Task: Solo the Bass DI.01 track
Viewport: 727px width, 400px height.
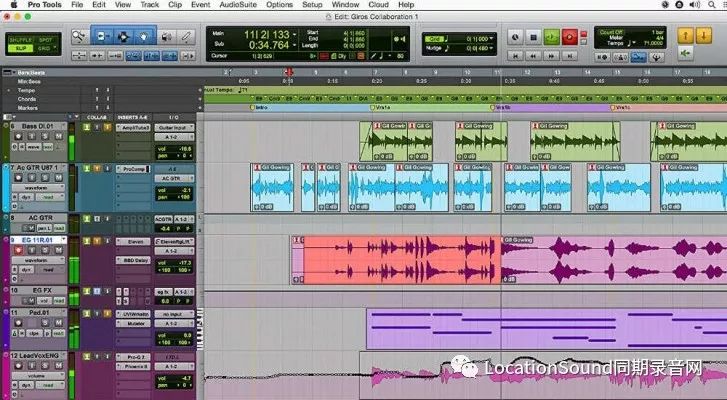Action: coord(45,136)
